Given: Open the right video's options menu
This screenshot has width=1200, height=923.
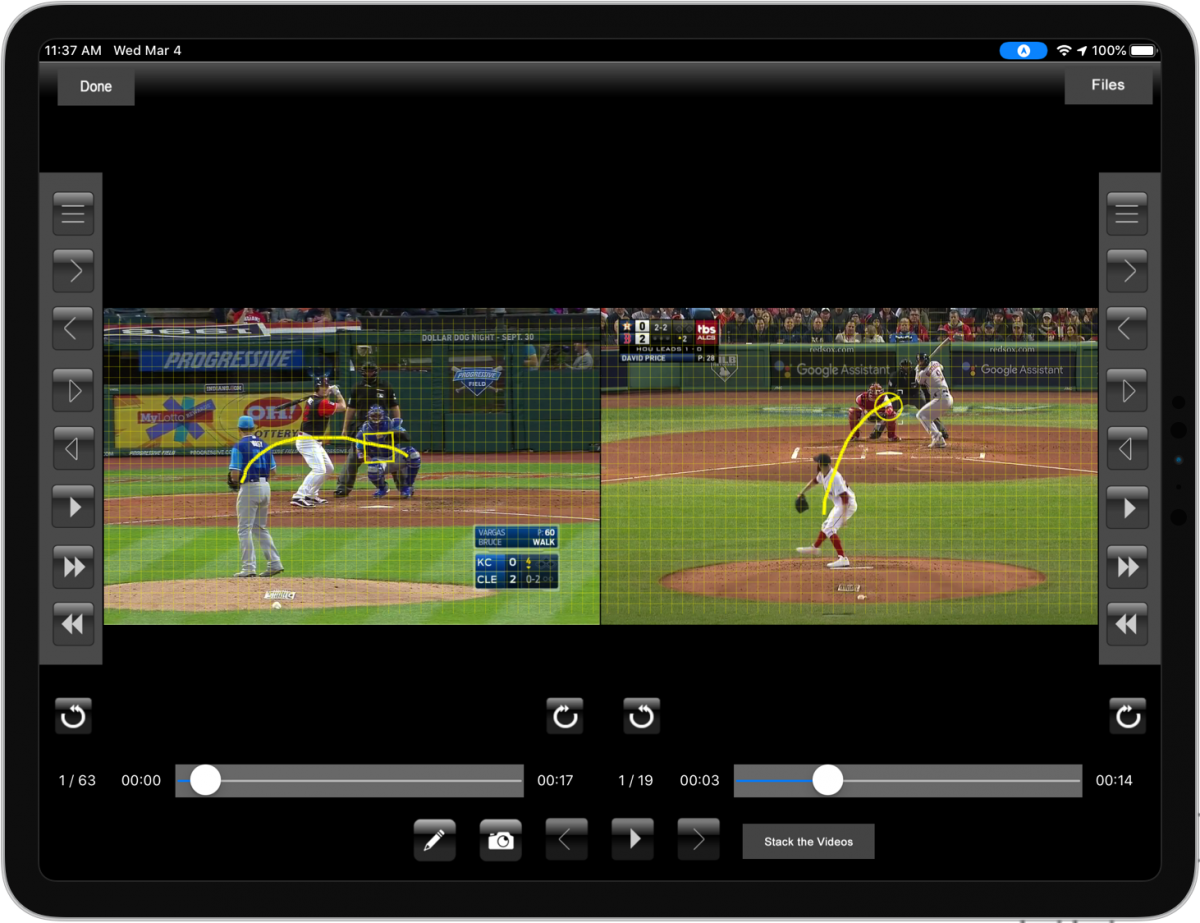Looking at the screenshot, I should tap(1126, 212).
